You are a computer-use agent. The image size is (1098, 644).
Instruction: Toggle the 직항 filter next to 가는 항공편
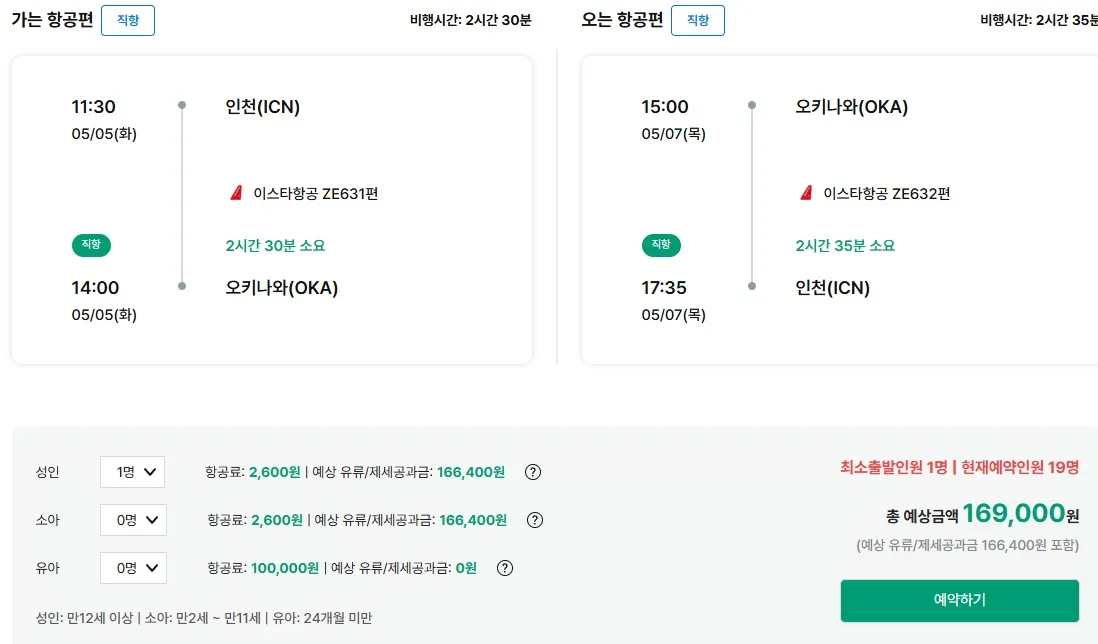pos(127,20)
